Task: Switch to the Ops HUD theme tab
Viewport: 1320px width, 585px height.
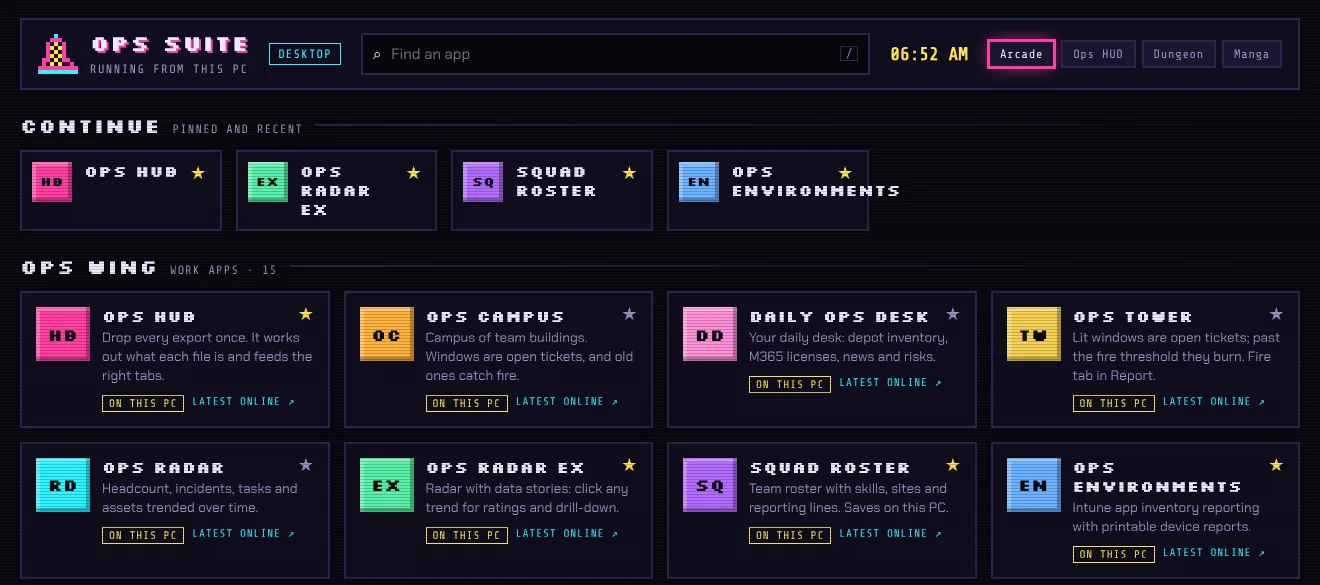Action: click(x=1098, y=54)
